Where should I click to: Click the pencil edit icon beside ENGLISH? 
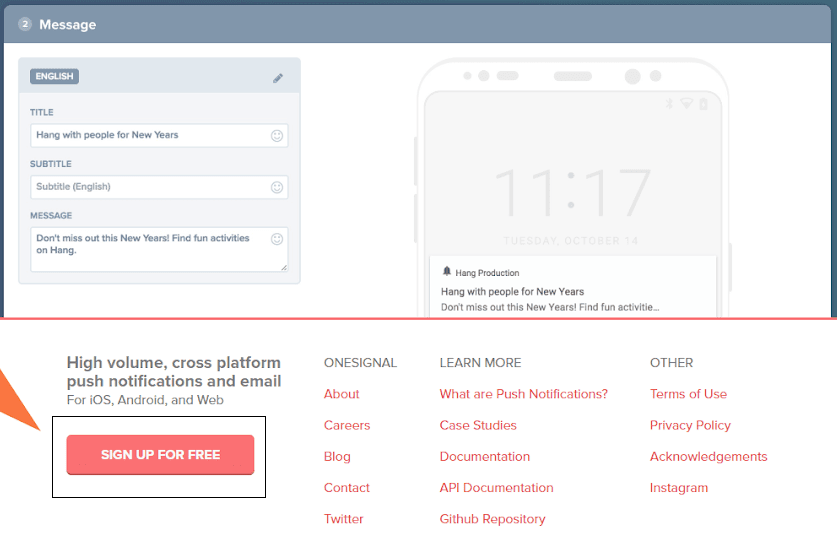pyautogui.click(x=278, y=78)
